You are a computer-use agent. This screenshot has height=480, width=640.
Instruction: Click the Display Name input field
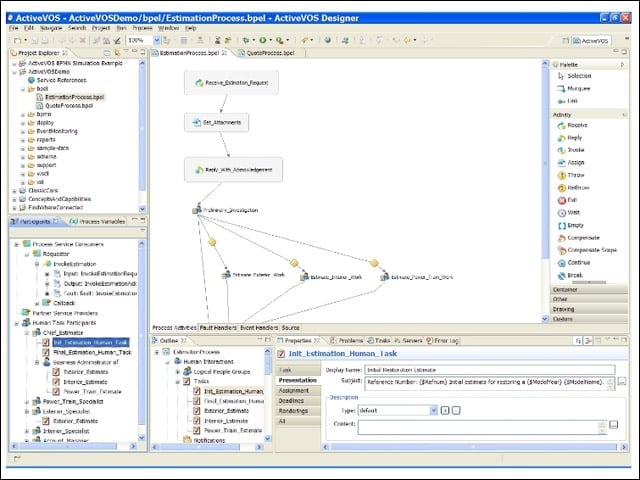(489, 370)
